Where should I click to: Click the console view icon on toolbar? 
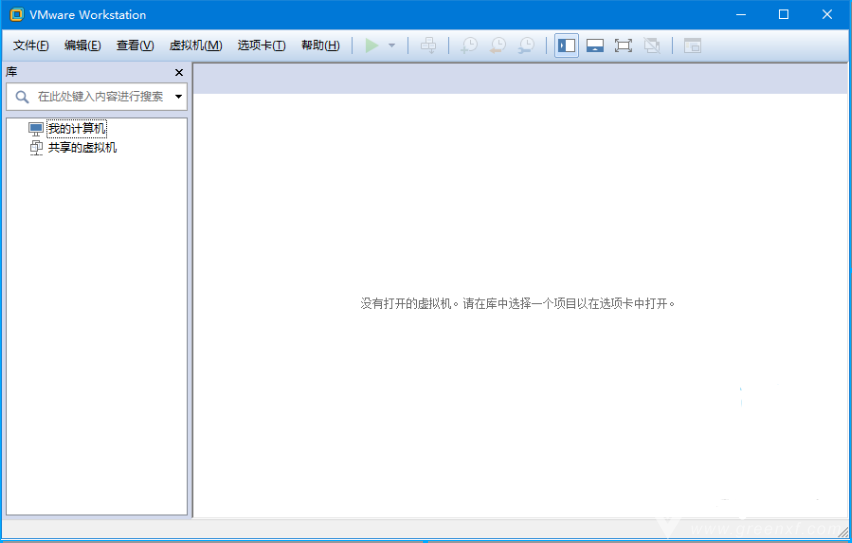[x=692, y=46]
